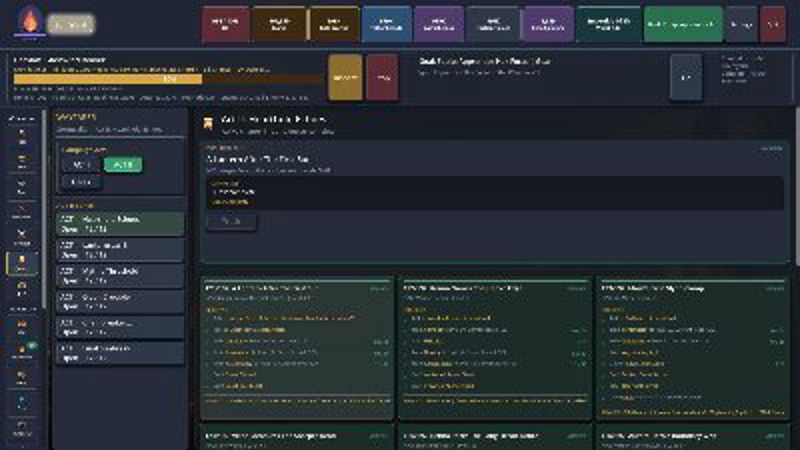The image size is (800, 450).
Task: Click the dark grey square button in the right banner
Action: pos(686,78)
